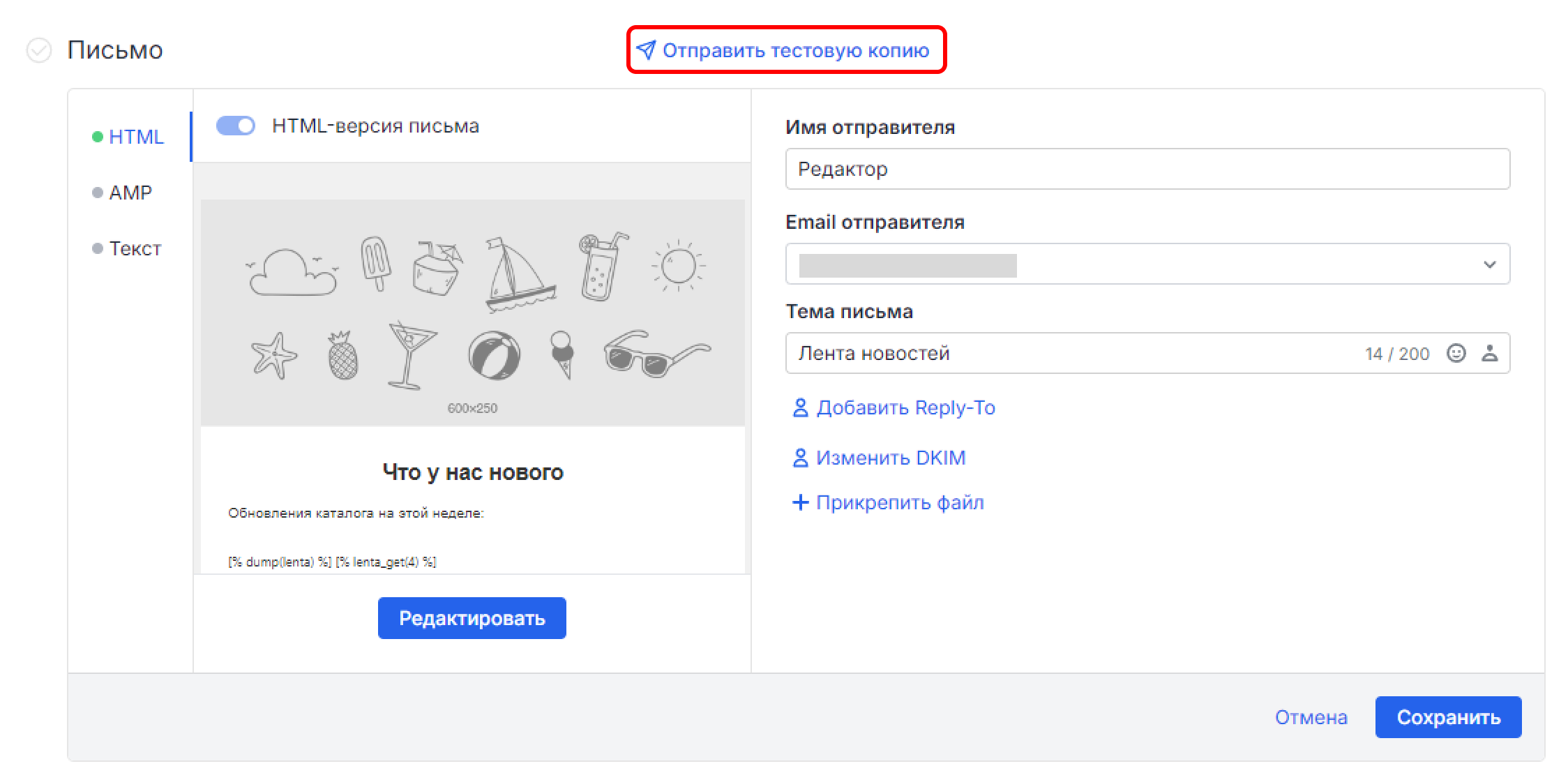Open the Email отправителя dropdown

[x=1491, y=264]
